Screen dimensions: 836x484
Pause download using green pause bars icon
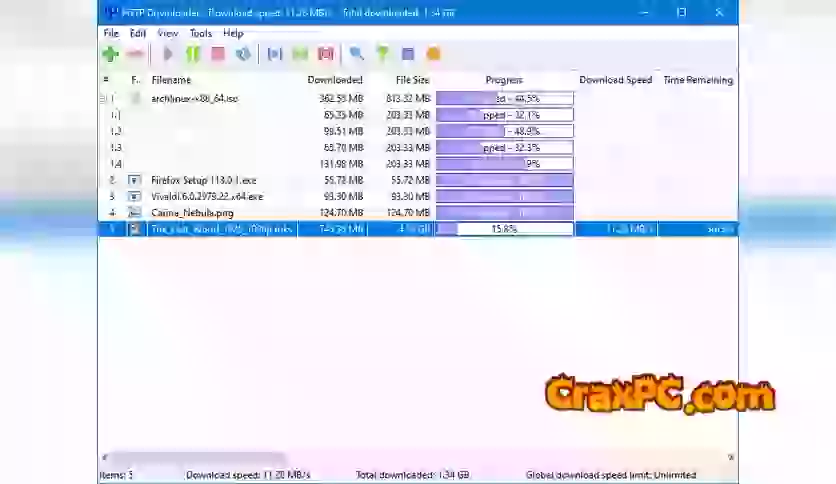coord(193,54)
